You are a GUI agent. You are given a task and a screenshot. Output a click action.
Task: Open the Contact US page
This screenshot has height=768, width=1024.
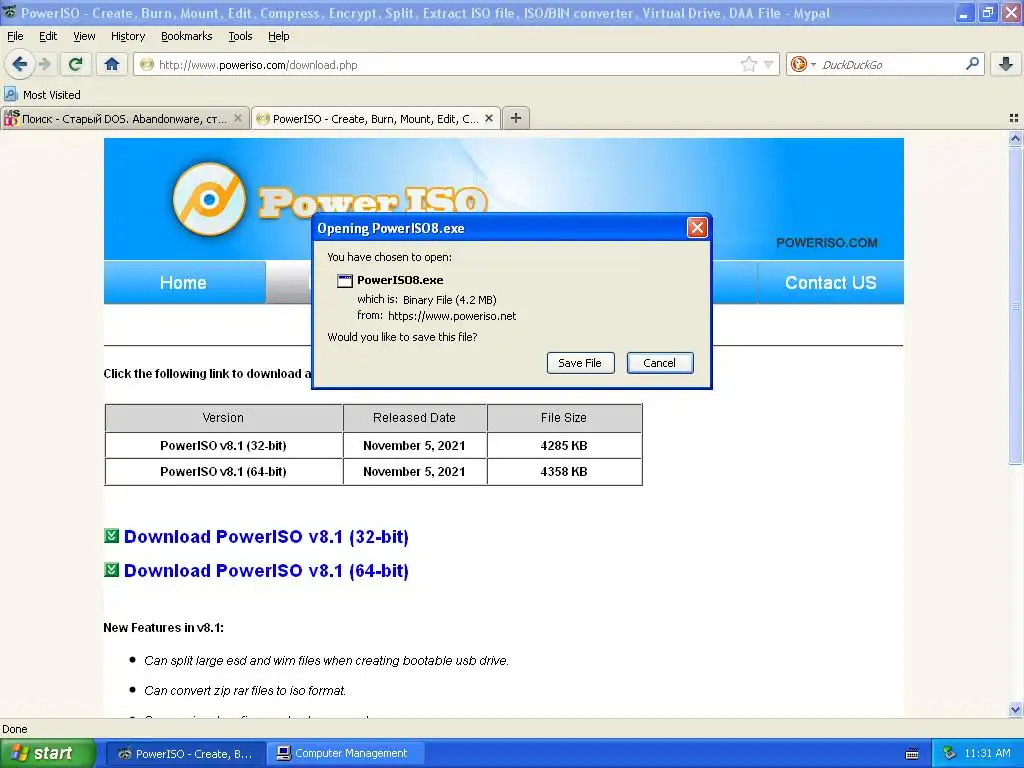click(830, 283)
